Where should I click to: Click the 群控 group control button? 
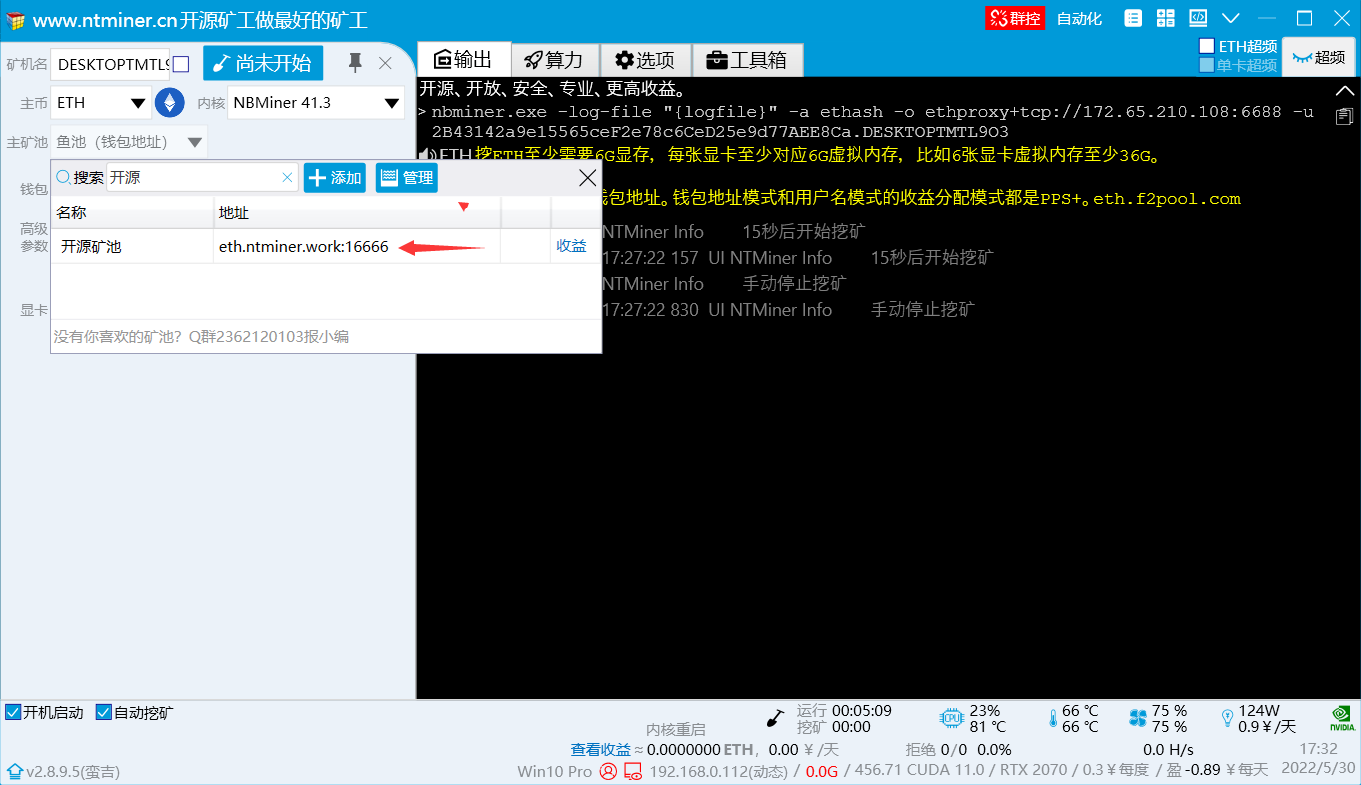click(1014, 18)
